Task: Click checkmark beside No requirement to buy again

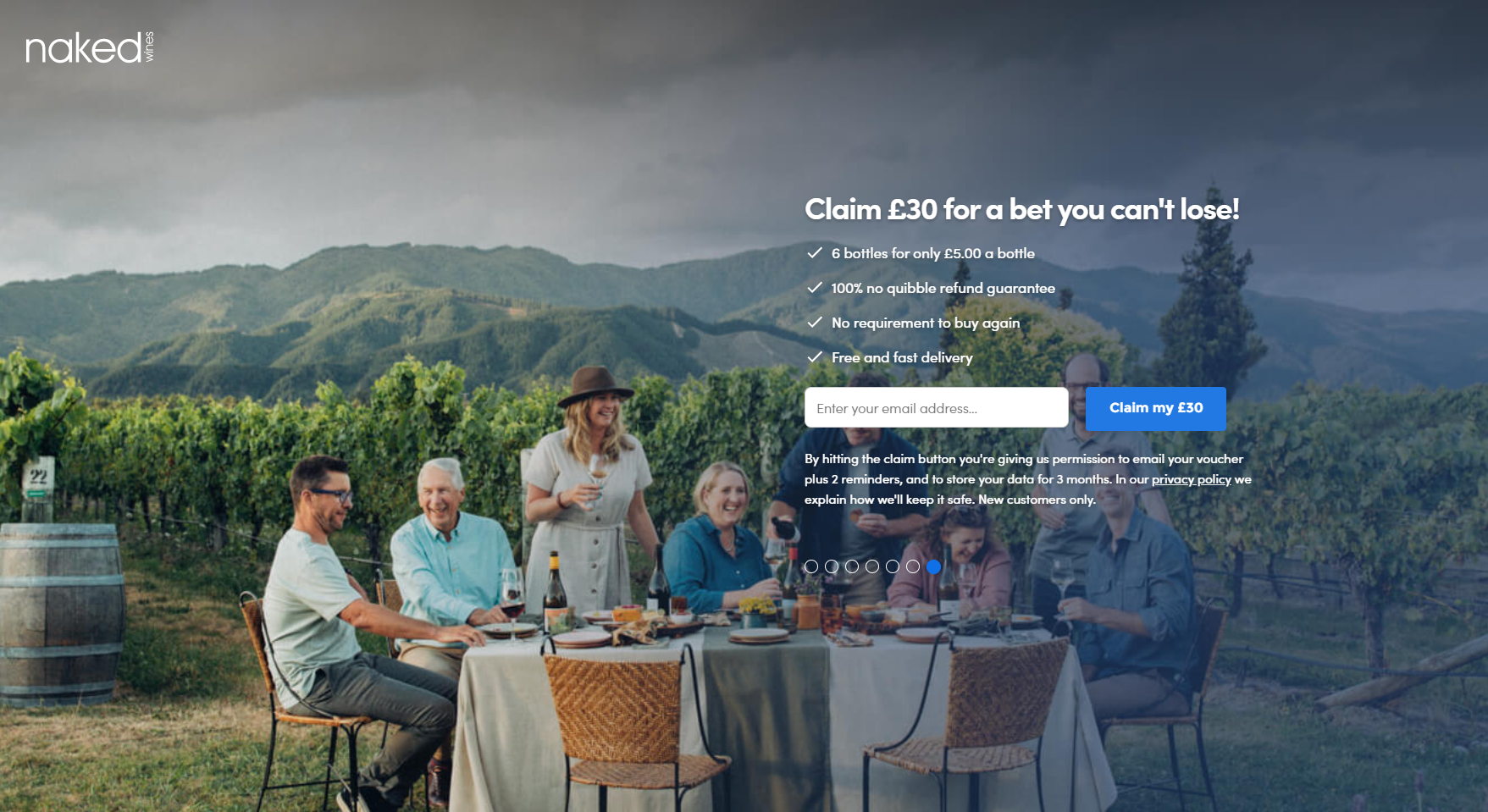Action: (x=815, y=323)
